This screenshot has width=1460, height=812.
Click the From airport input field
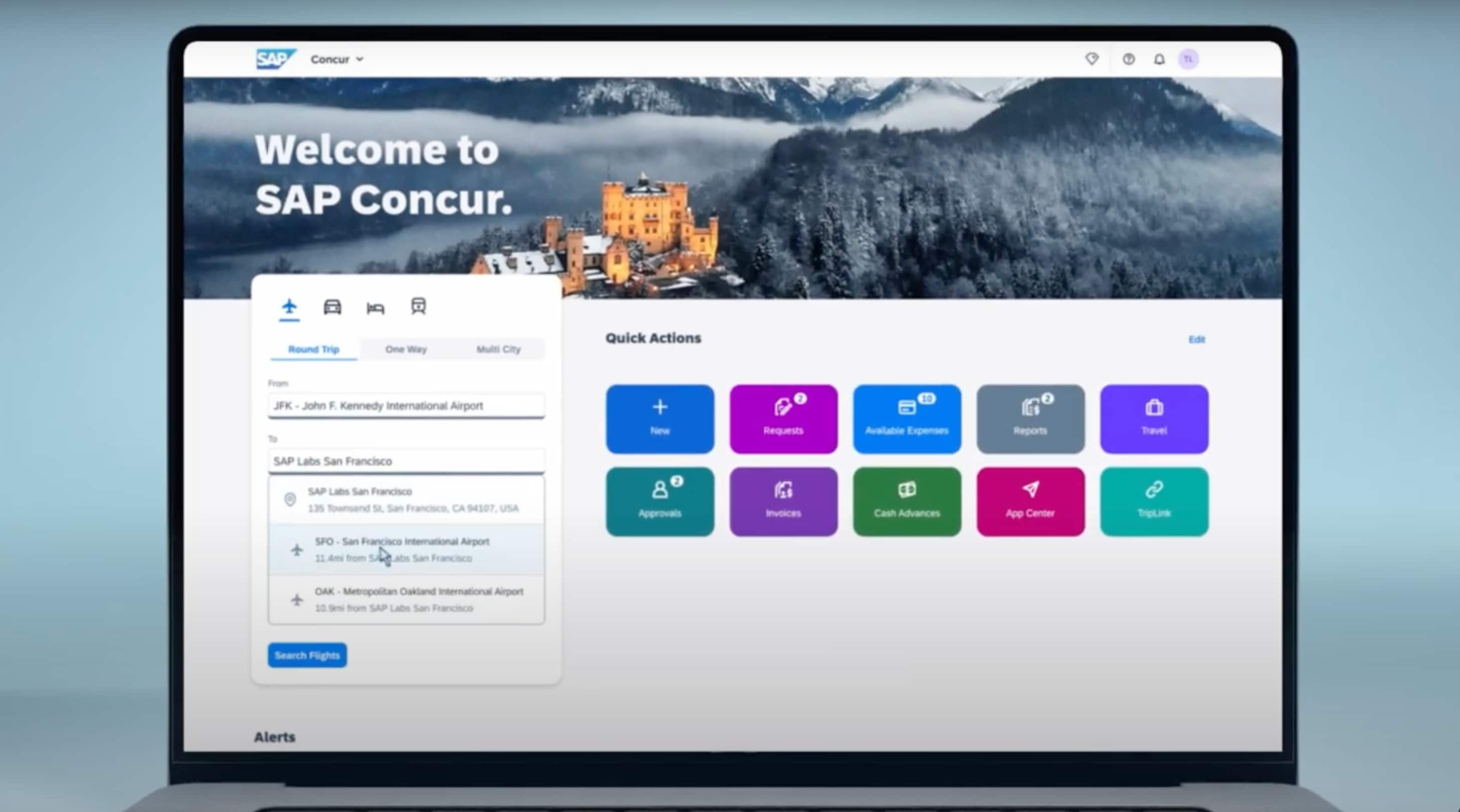coord(406,405)
